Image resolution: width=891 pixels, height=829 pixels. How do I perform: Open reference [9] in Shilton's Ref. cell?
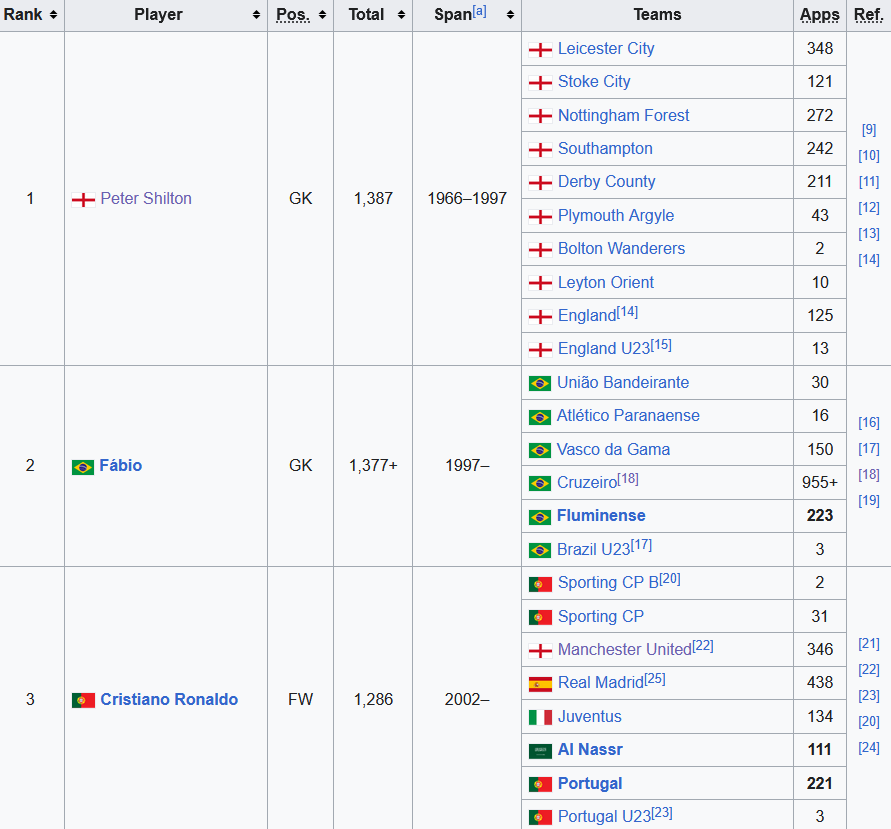[x=869, y=130]
